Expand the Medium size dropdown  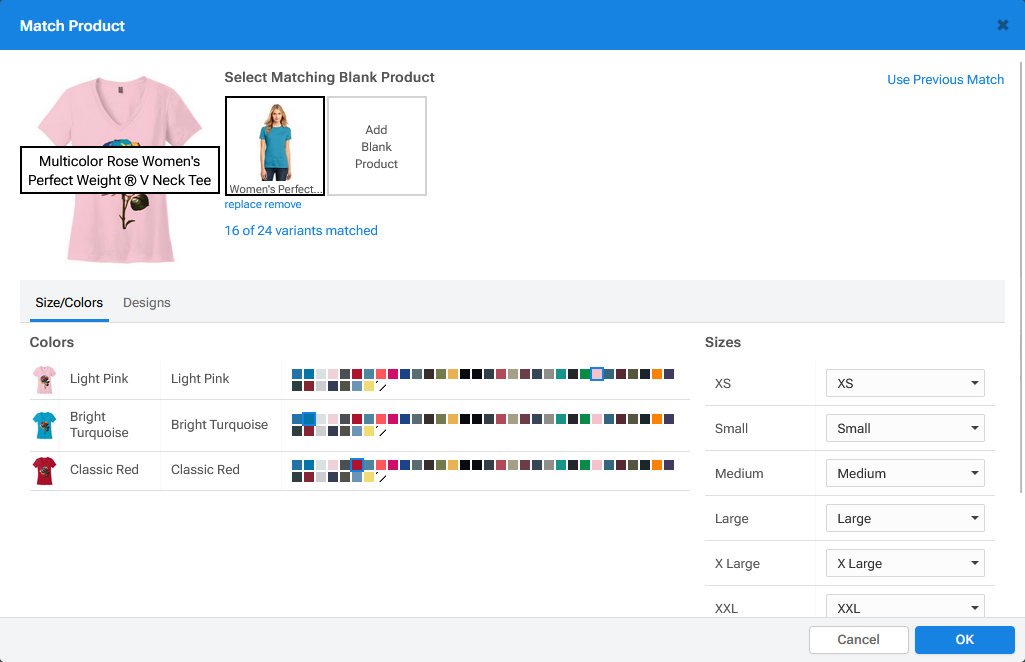point(905,473)
